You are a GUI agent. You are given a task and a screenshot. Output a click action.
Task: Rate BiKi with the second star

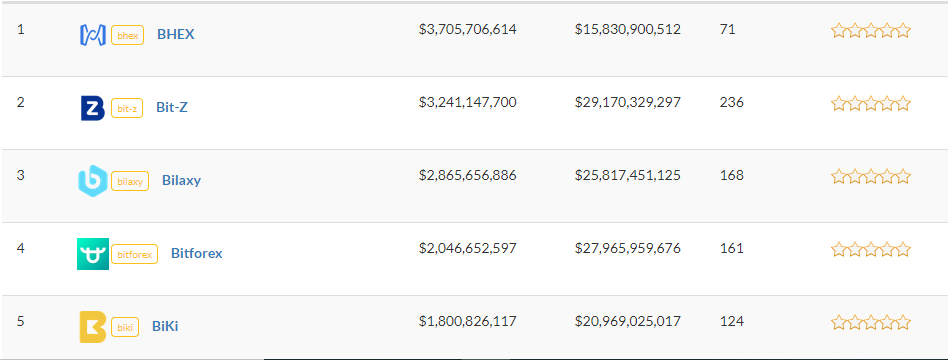click(855, 322)
